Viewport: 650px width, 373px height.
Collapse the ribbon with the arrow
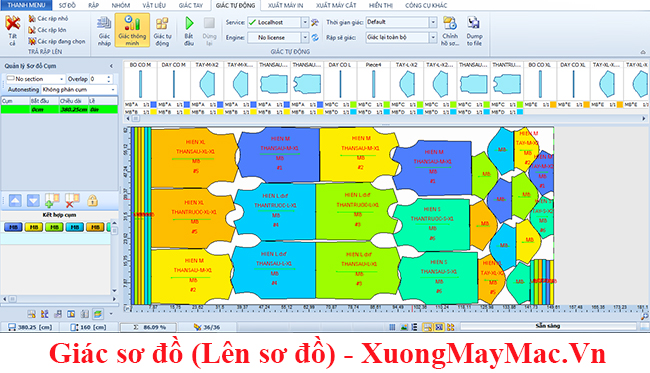(643, 52)
